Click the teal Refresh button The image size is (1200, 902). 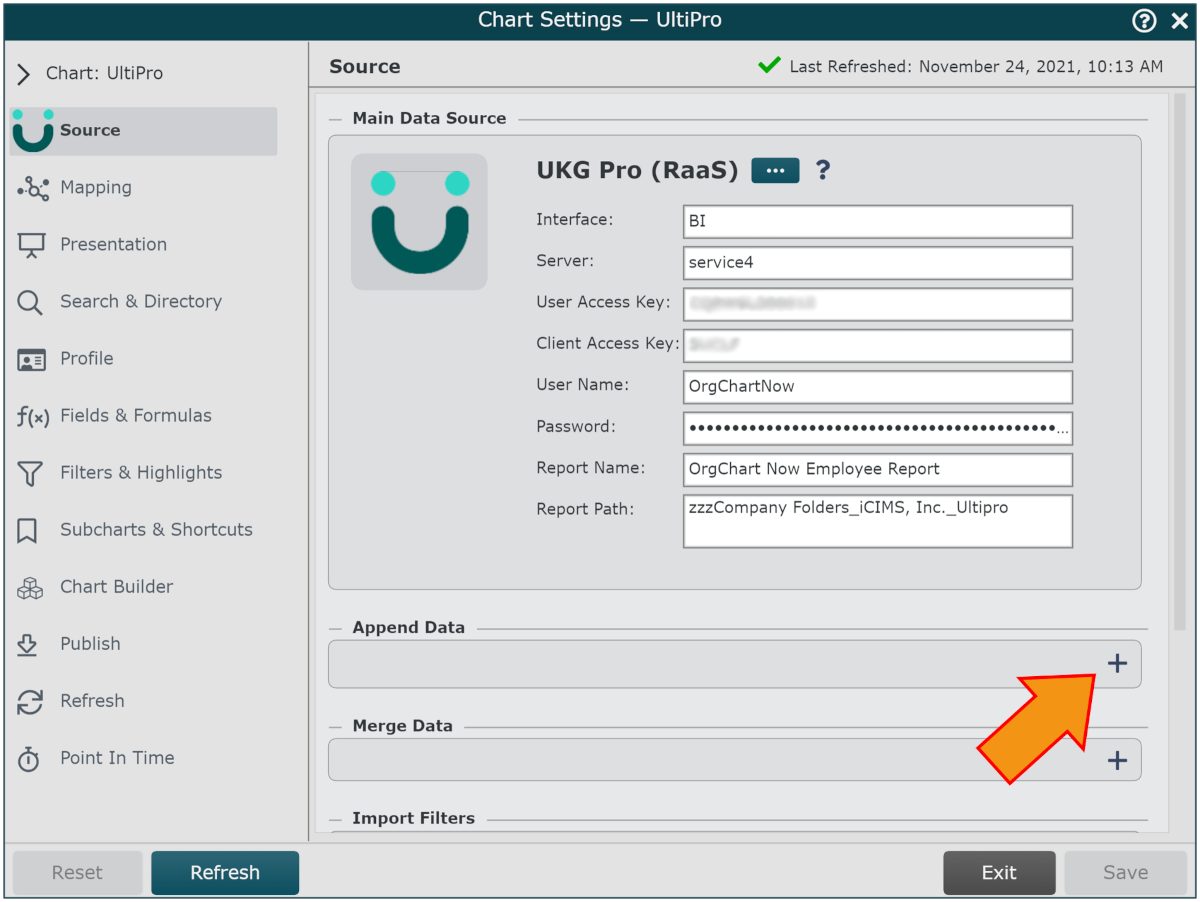pos(225,873)
